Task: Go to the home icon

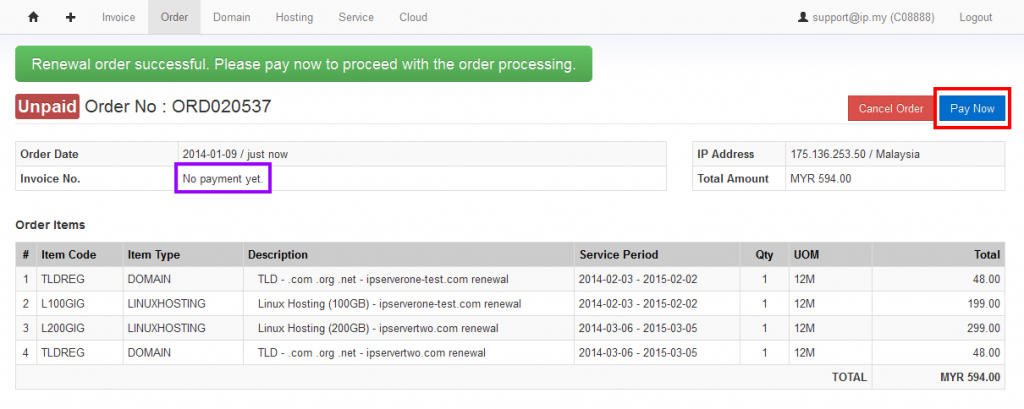Action: coord(33,17)
